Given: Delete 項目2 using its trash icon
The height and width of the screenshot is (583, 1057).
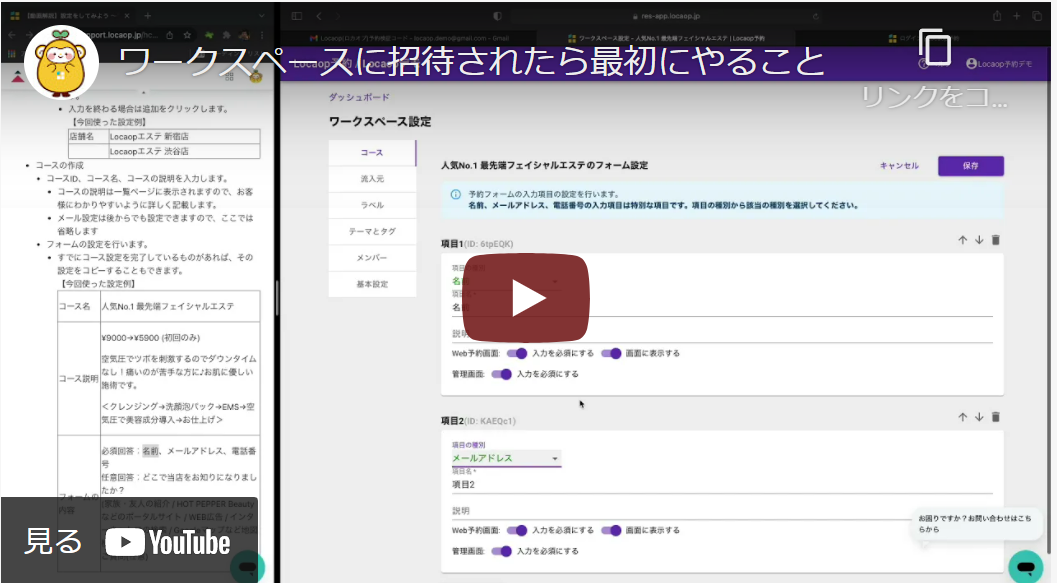Looking at the screenshot, I should (996, 416).
